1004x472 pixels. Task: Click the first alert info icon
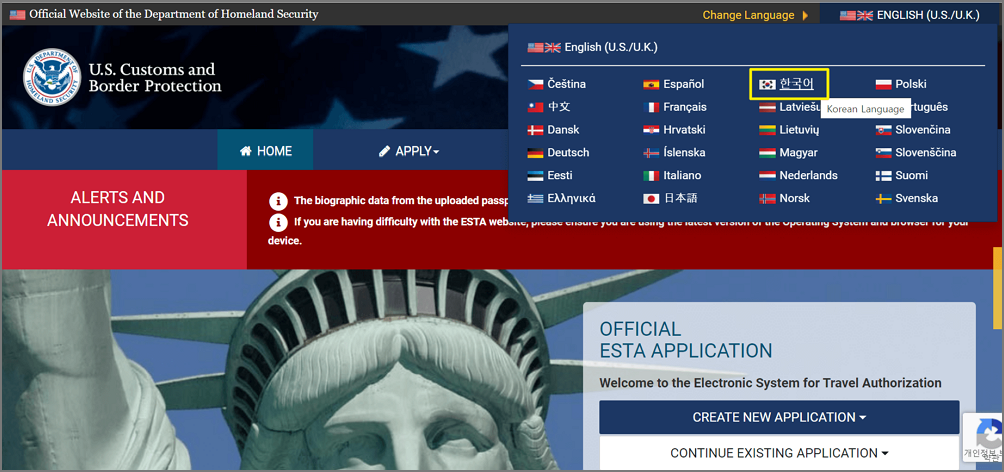click(278, 201)
